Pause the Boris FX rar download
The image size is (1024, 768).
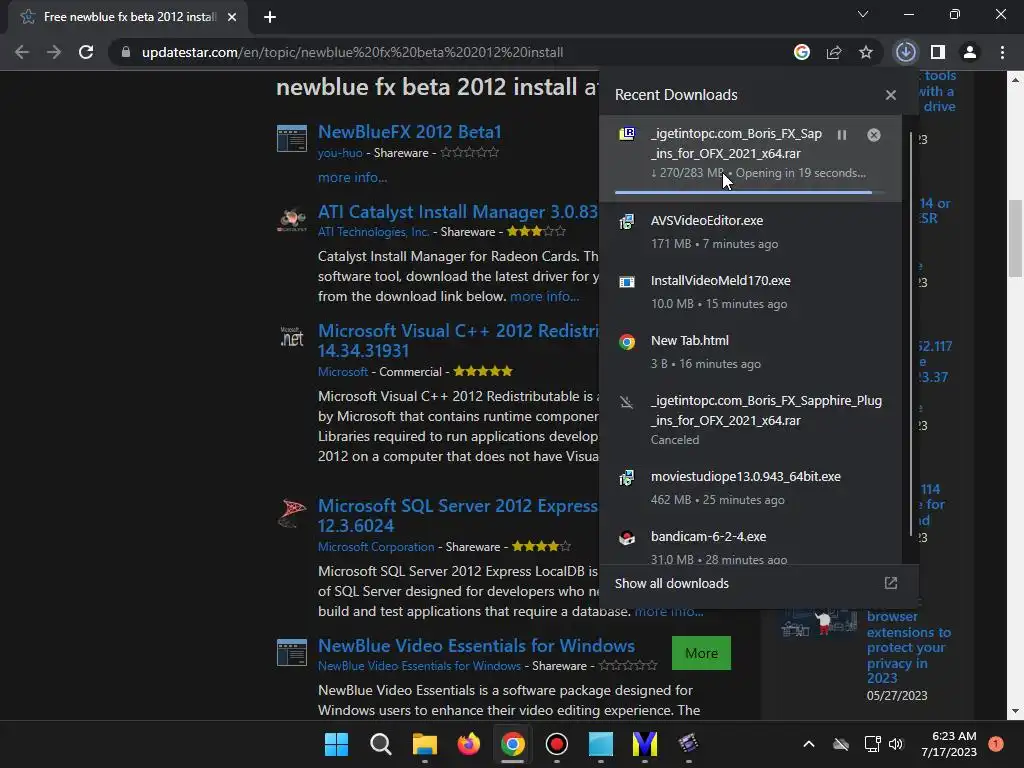point(842,135)
